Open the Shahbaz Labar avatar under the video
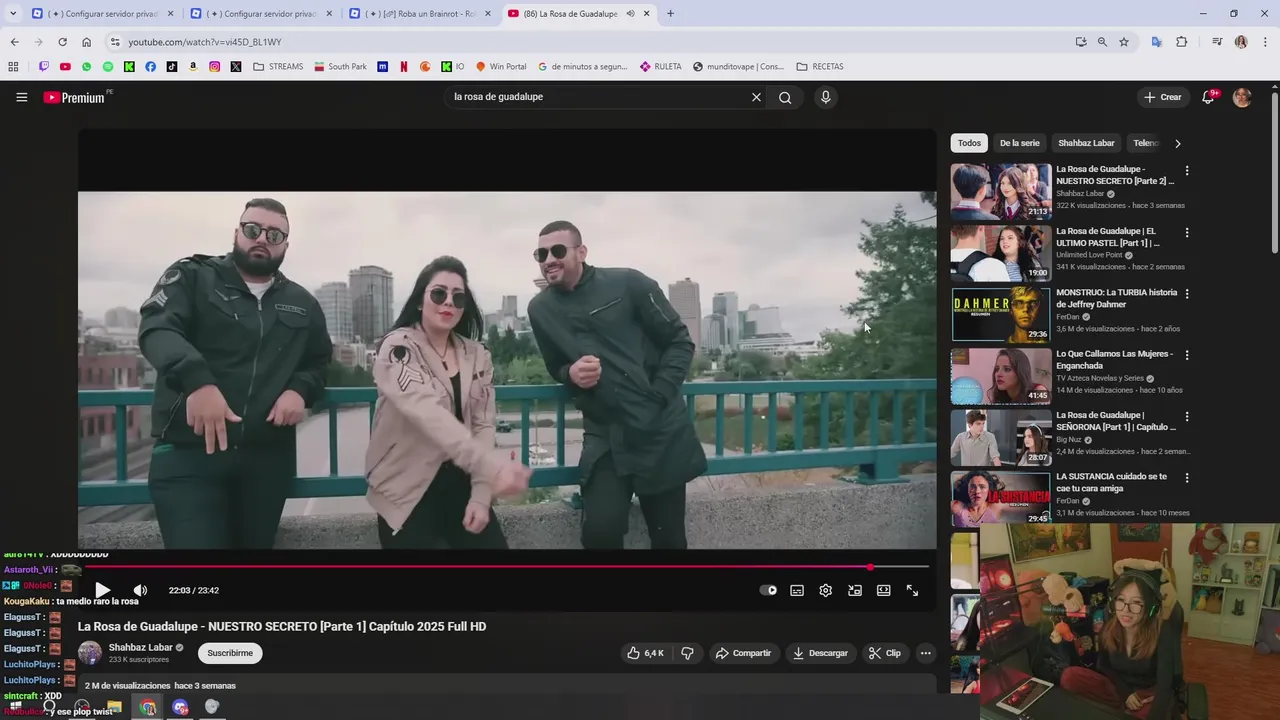Screen dimensions: 1280x720 pyautogui.click(x=90, y=653)
